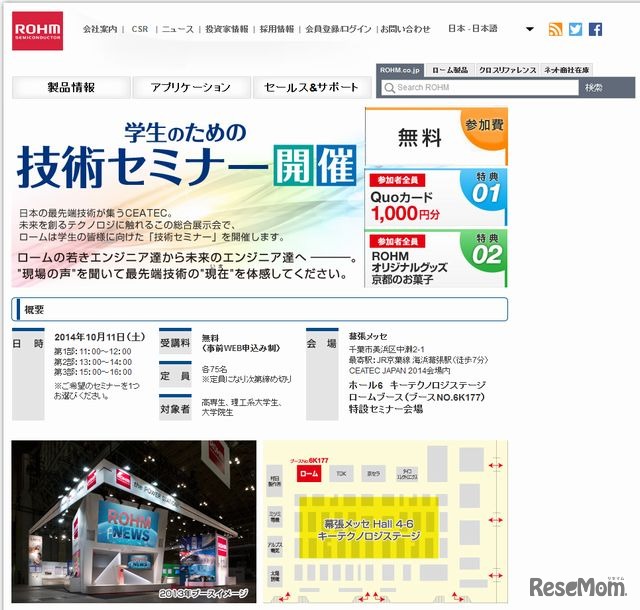Screen dimensions: 640x610
Task: Click the 幕張メッセ venue name
Action: (x=368, y=336)
